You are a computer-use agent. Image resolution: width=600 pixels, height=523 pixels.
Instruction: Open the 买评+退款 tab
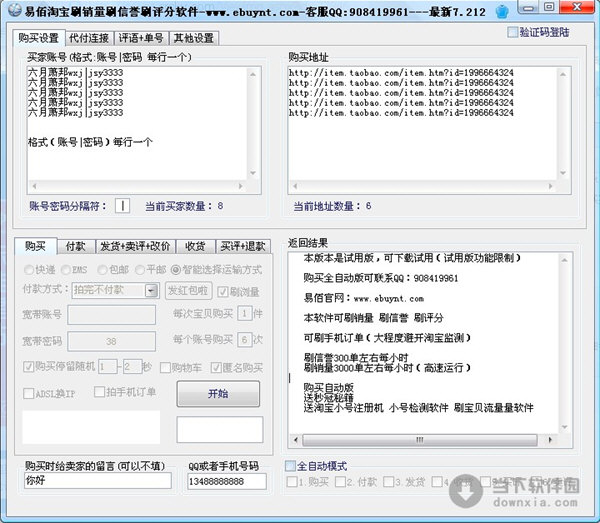click(x=243, y=246)
